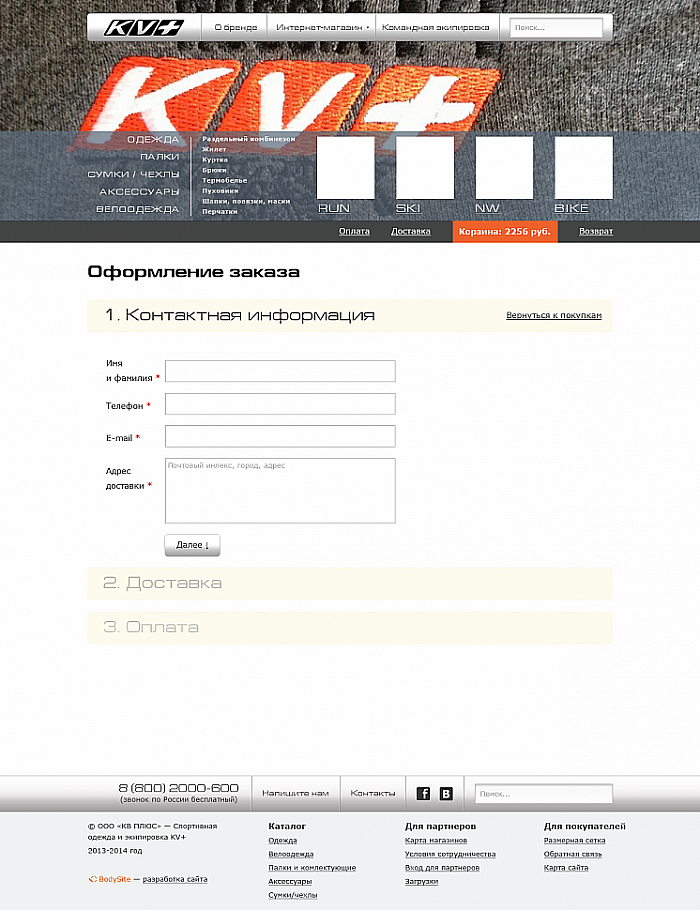Focus the 'Имя и фамилия' input field
The width and height of the screenshot is (700, 910).
click(280, 371)
